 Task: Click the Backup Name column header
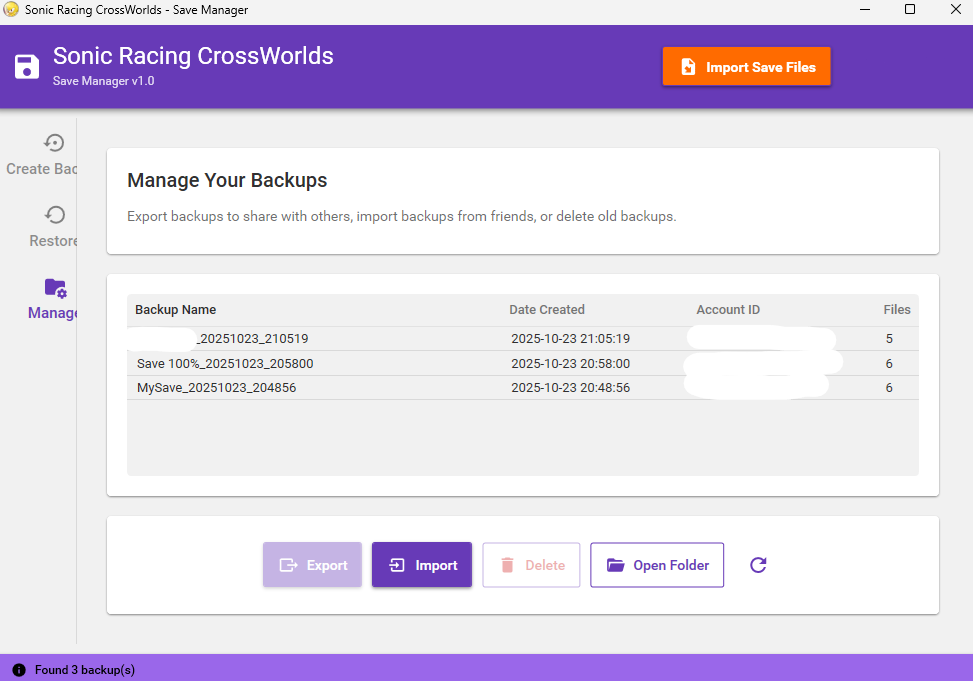coord(175,309)
